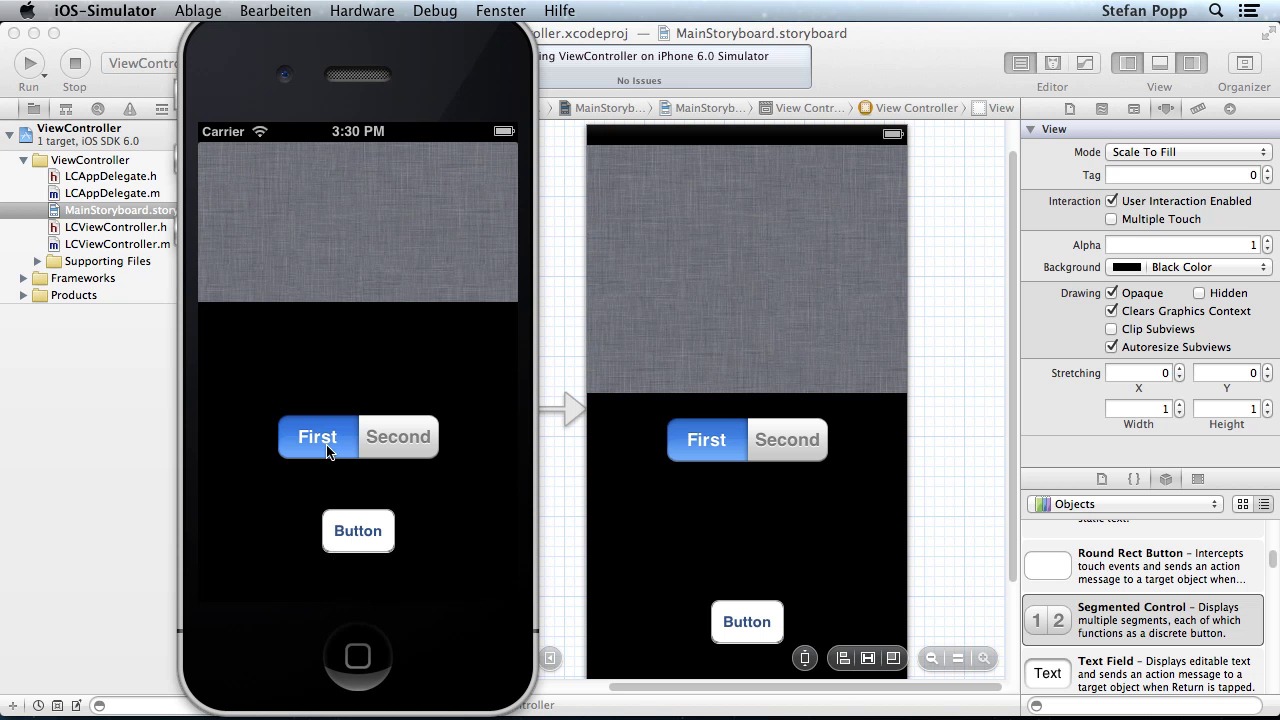This screenshot has height=720, width=1280.
Task: Open the Symbol navigator icon
Action: 66,108
